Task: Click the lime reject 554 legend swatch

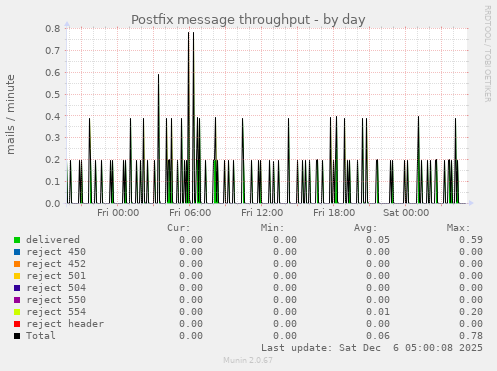Action: tap(17, 312)
